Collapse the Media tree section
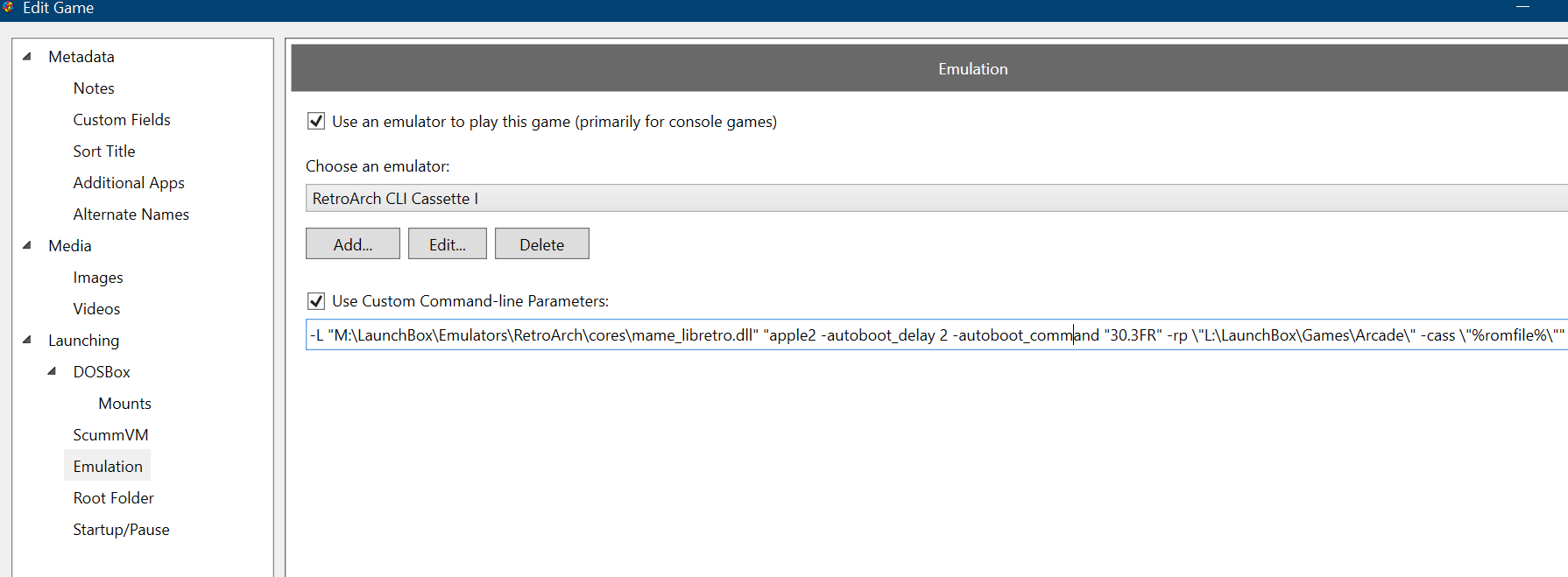 tap(27, 245)
